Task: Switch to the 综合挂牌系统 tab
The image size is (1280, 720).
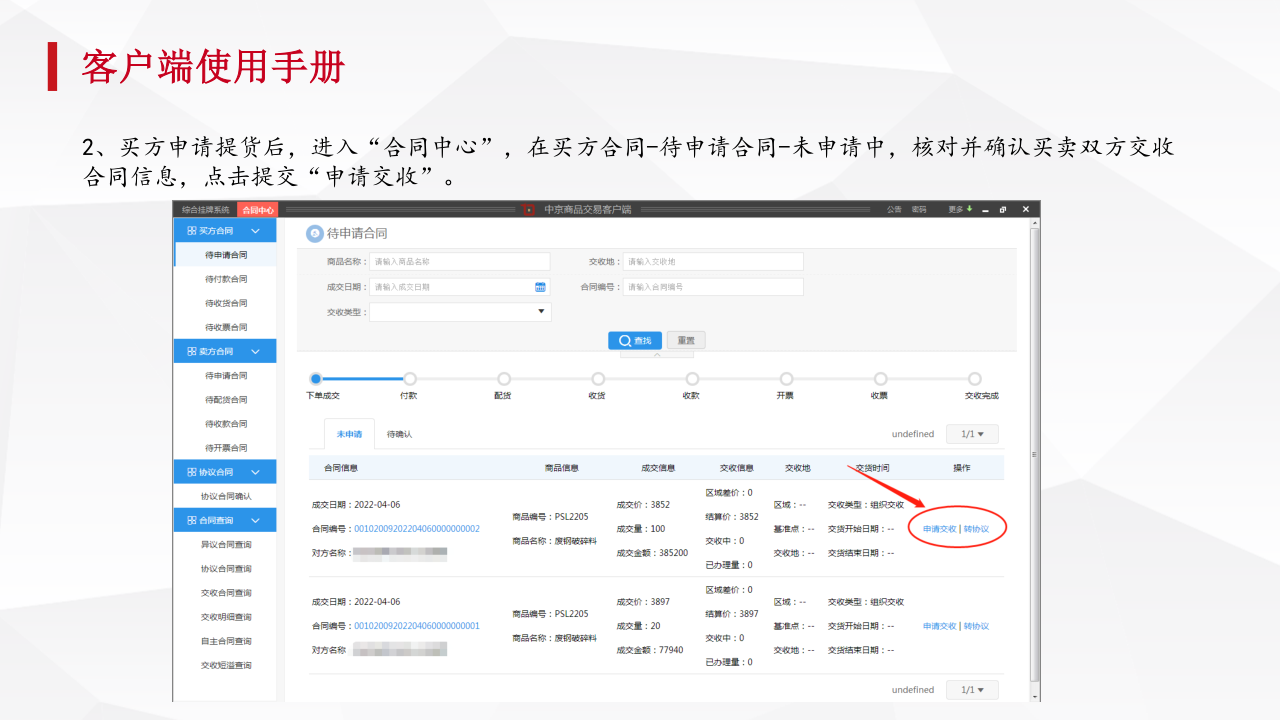Action: (x=205, y=210)
